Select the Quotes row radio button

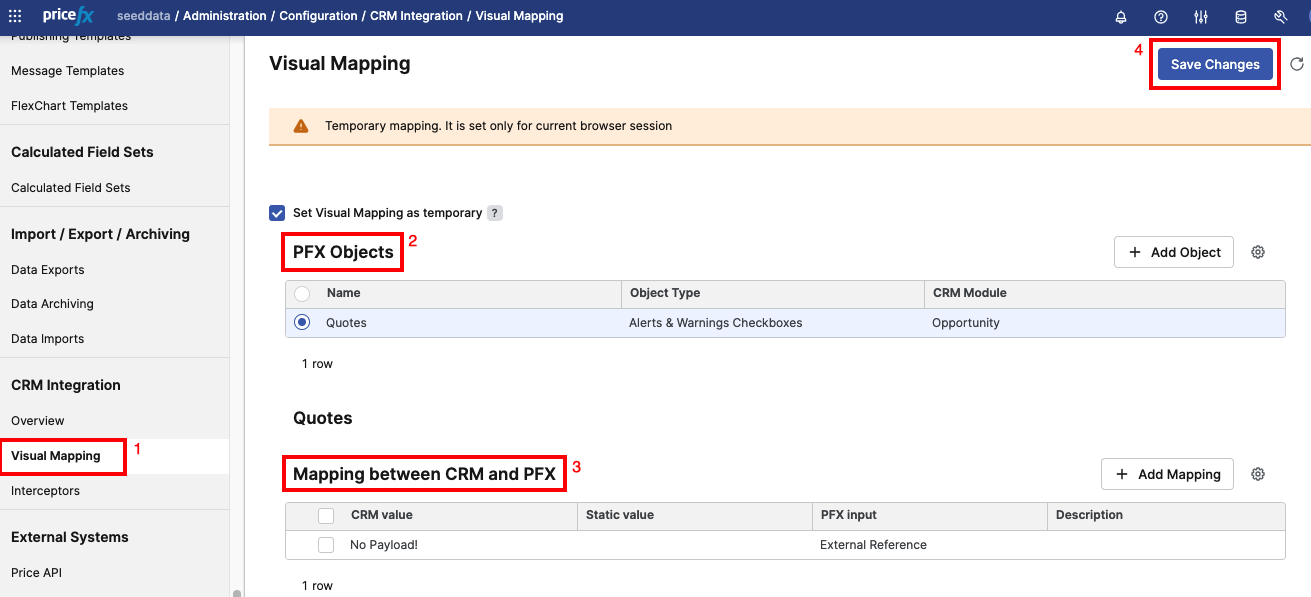pyautogui.click(x=302, y=322)
